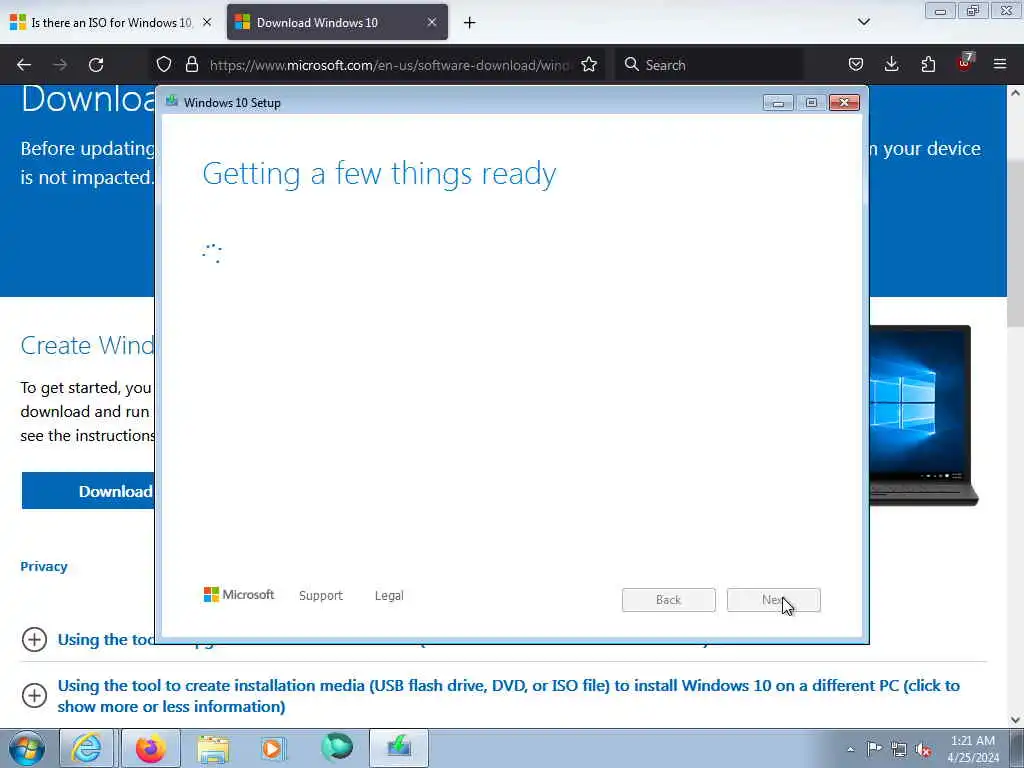1024x768 pixels.
Task: Bookmark this page with the star icon
Action: [x=589, y=64]
